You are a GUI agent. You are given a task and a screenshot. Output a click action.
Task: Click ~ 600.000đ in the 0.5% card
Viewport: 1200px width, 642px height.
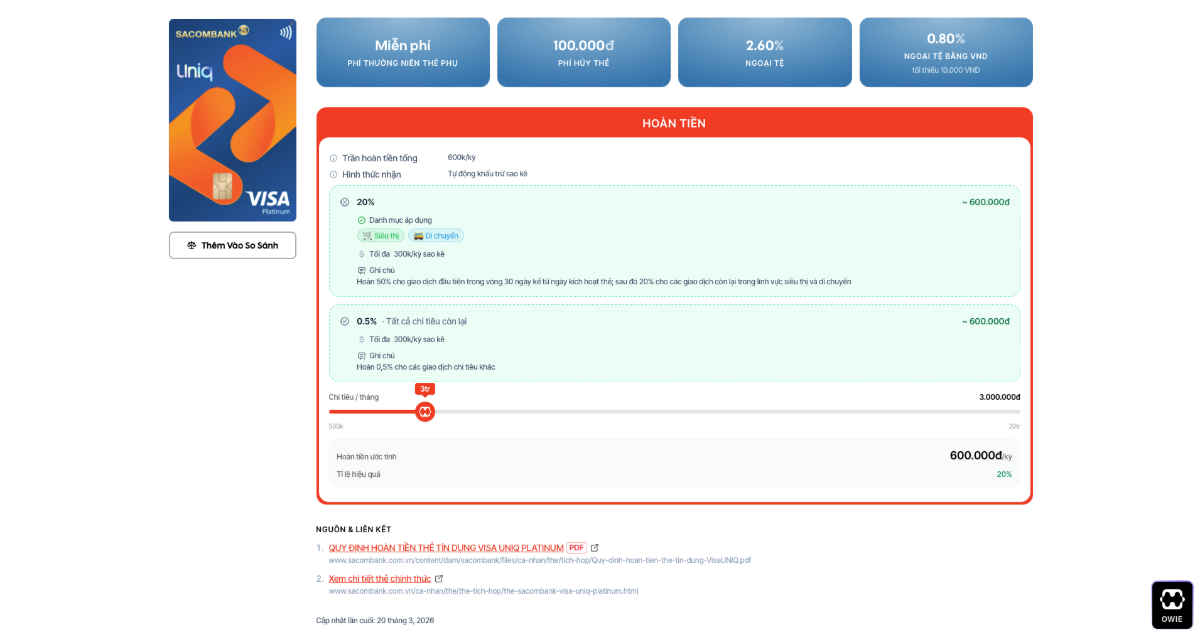pyautogui.click(x=985, y=321)
